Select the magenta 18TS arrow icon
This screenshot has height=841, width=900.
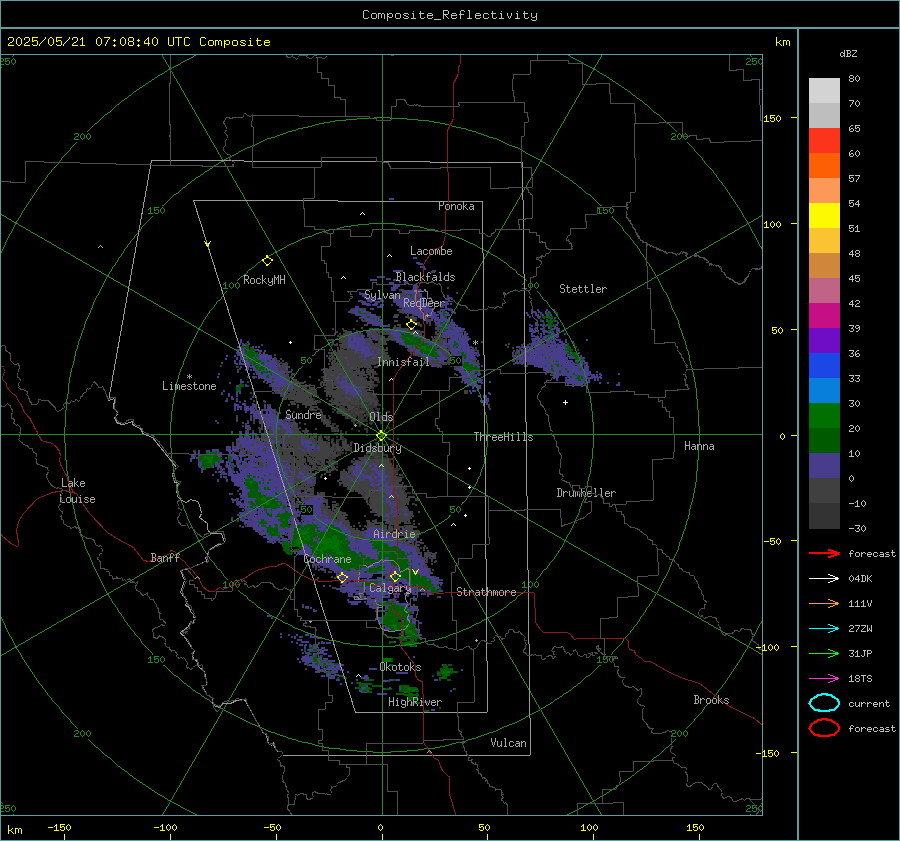[x=824, y=679]
